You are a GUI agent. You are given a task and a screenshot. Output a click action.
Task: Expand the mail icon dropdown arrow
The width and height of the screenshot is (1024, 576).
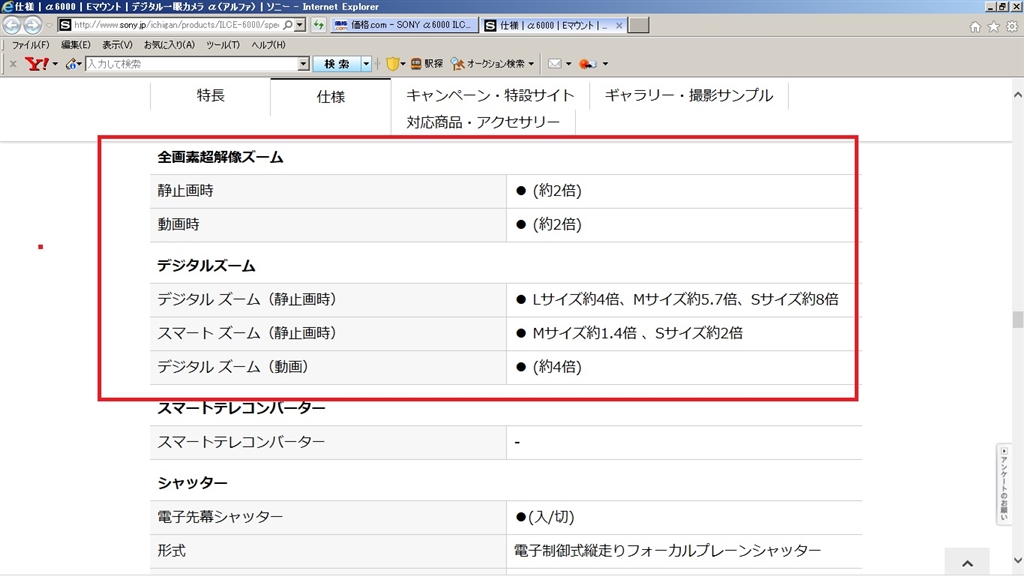[568, 64]
